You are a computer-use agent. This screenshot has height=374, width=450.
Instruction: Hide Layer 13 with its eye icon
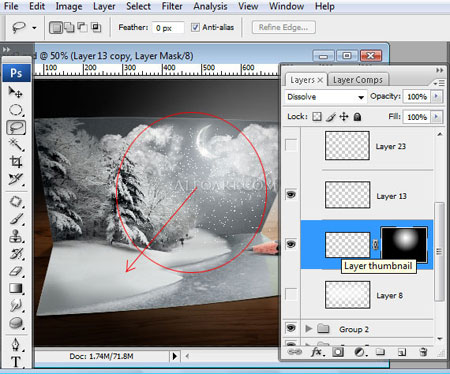(x=291, y=194)
